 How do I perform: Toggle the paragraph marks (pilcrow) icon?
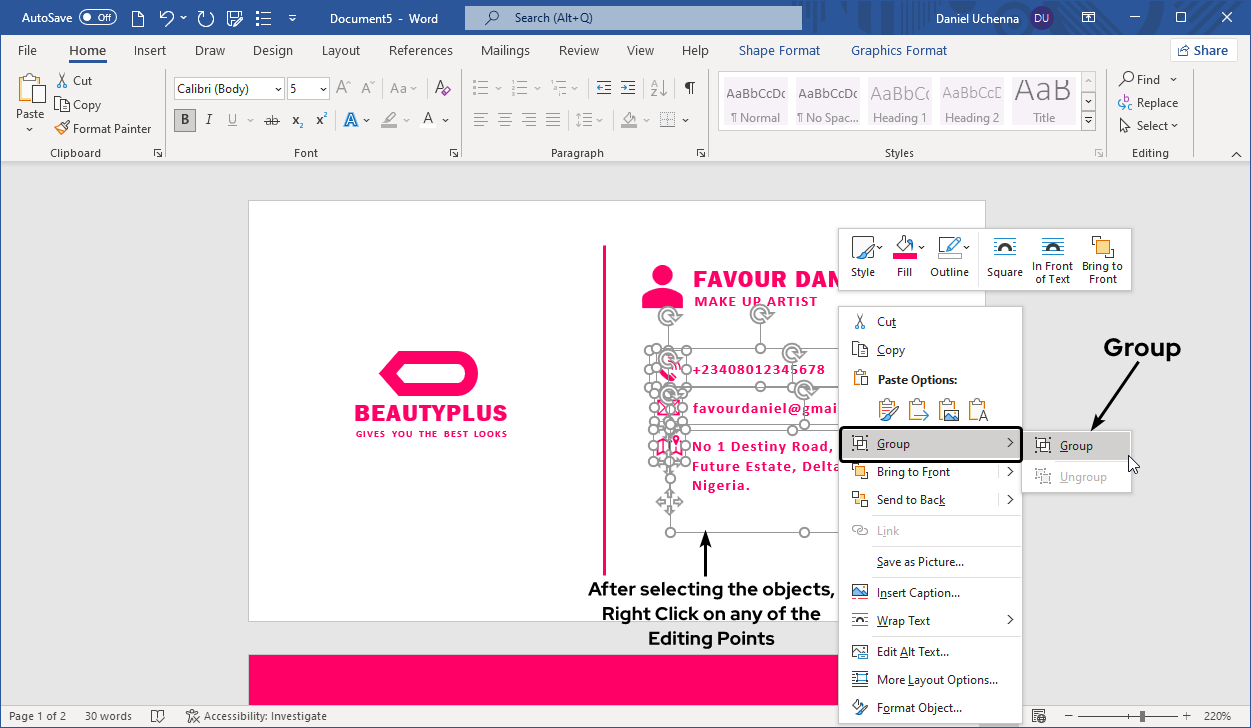689,88
